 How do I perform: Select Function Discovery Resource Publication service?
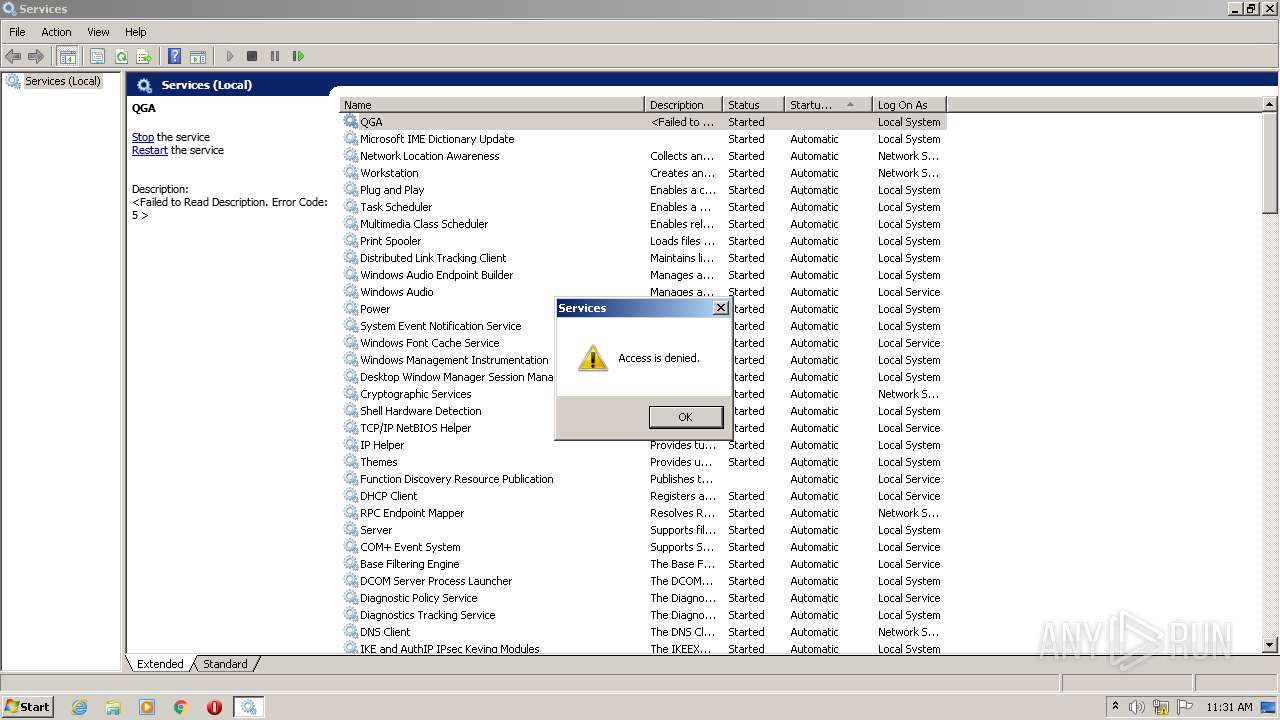(x=642, y=479)
